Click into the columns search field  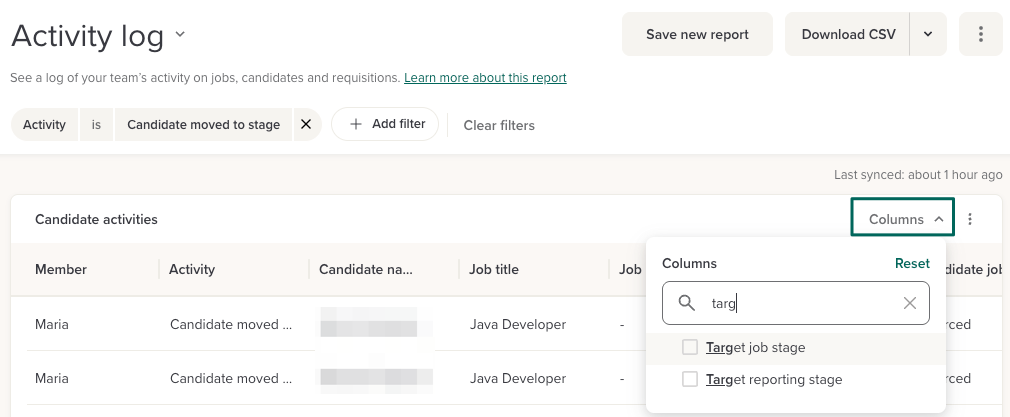click(800, 303)
